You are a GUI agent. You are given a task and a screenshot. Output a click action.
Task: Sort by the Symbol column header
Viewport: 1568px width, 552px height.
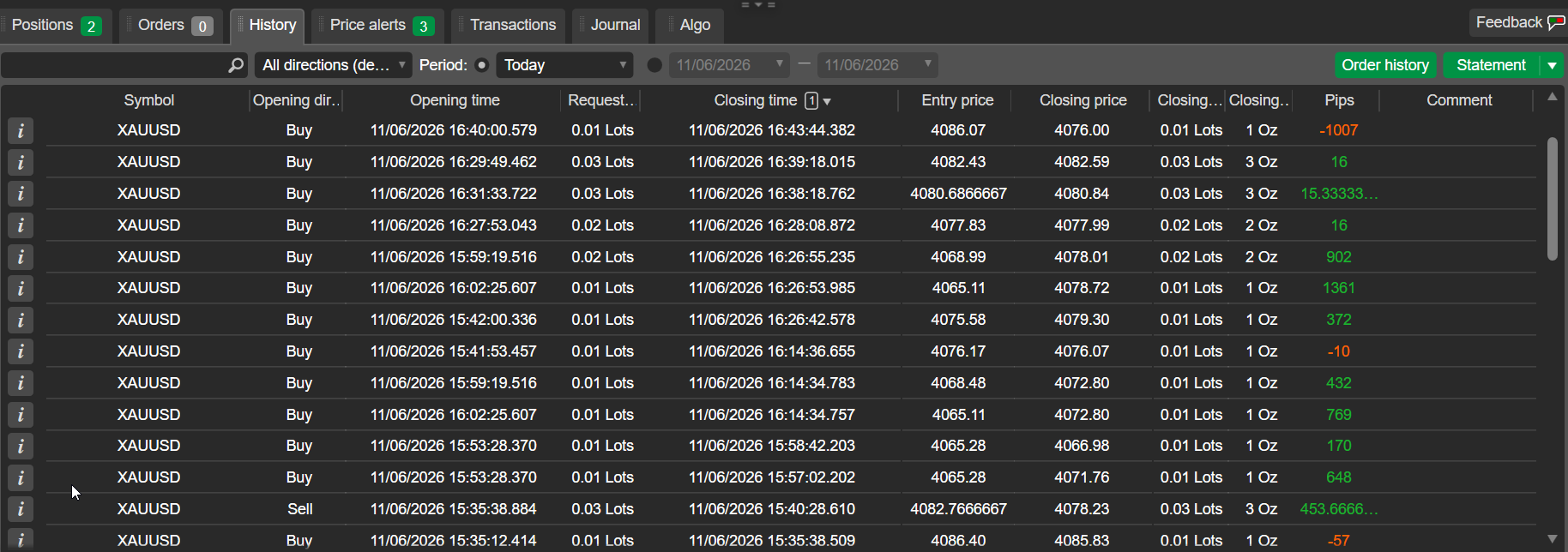click(149, 100)
